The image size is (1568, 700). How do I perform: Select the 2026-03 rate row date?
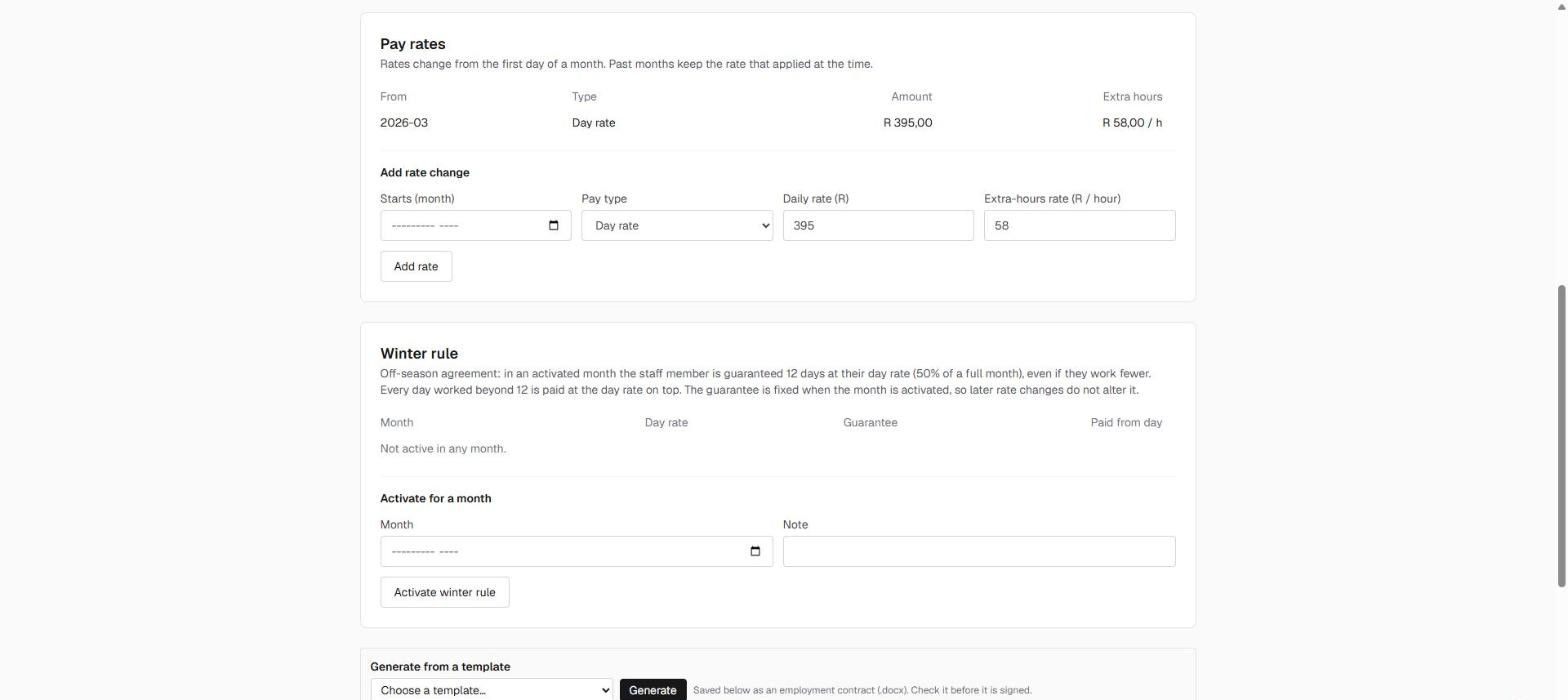click(404, 123)
